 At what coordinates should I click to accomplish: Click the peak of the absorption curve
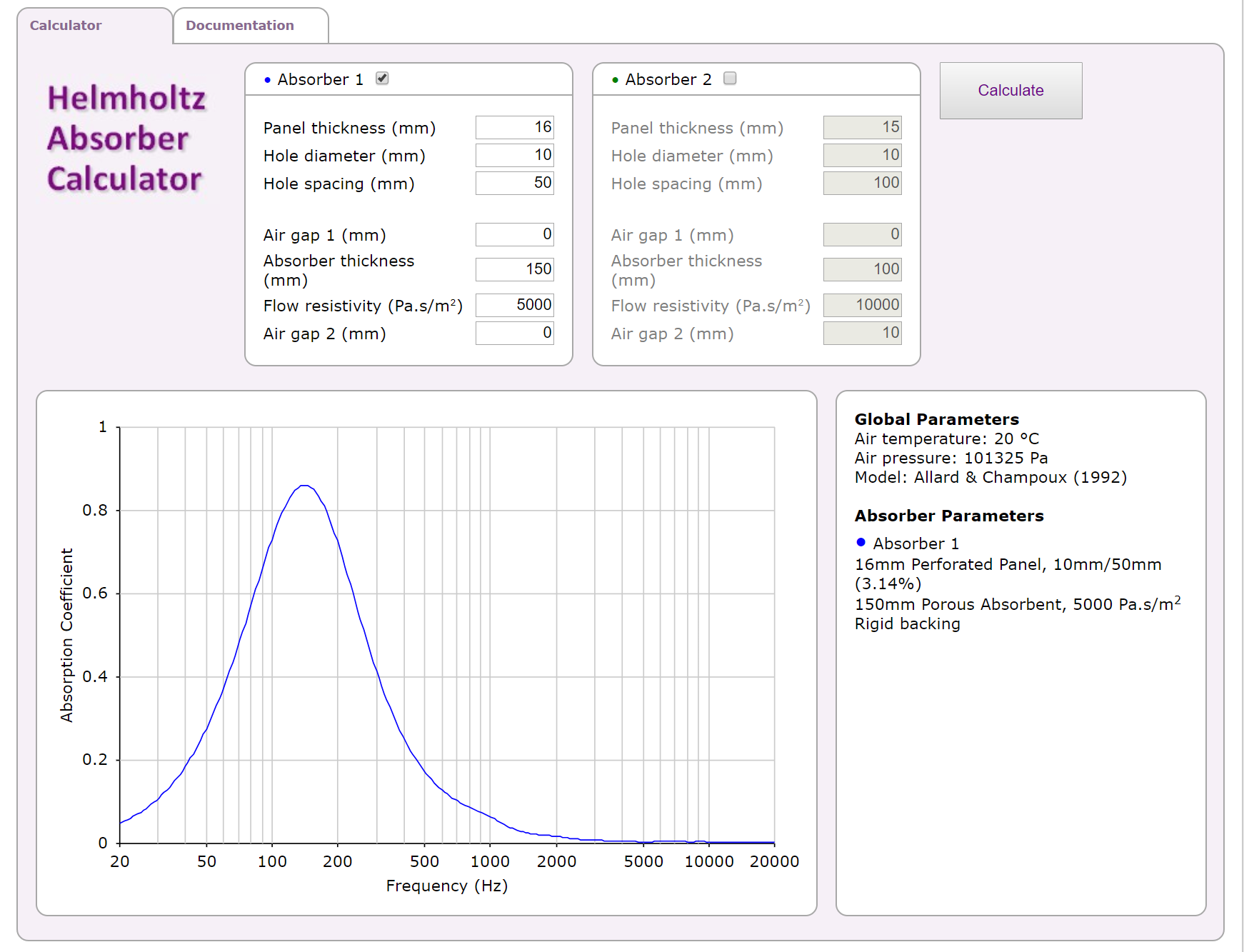click(304, 486)
